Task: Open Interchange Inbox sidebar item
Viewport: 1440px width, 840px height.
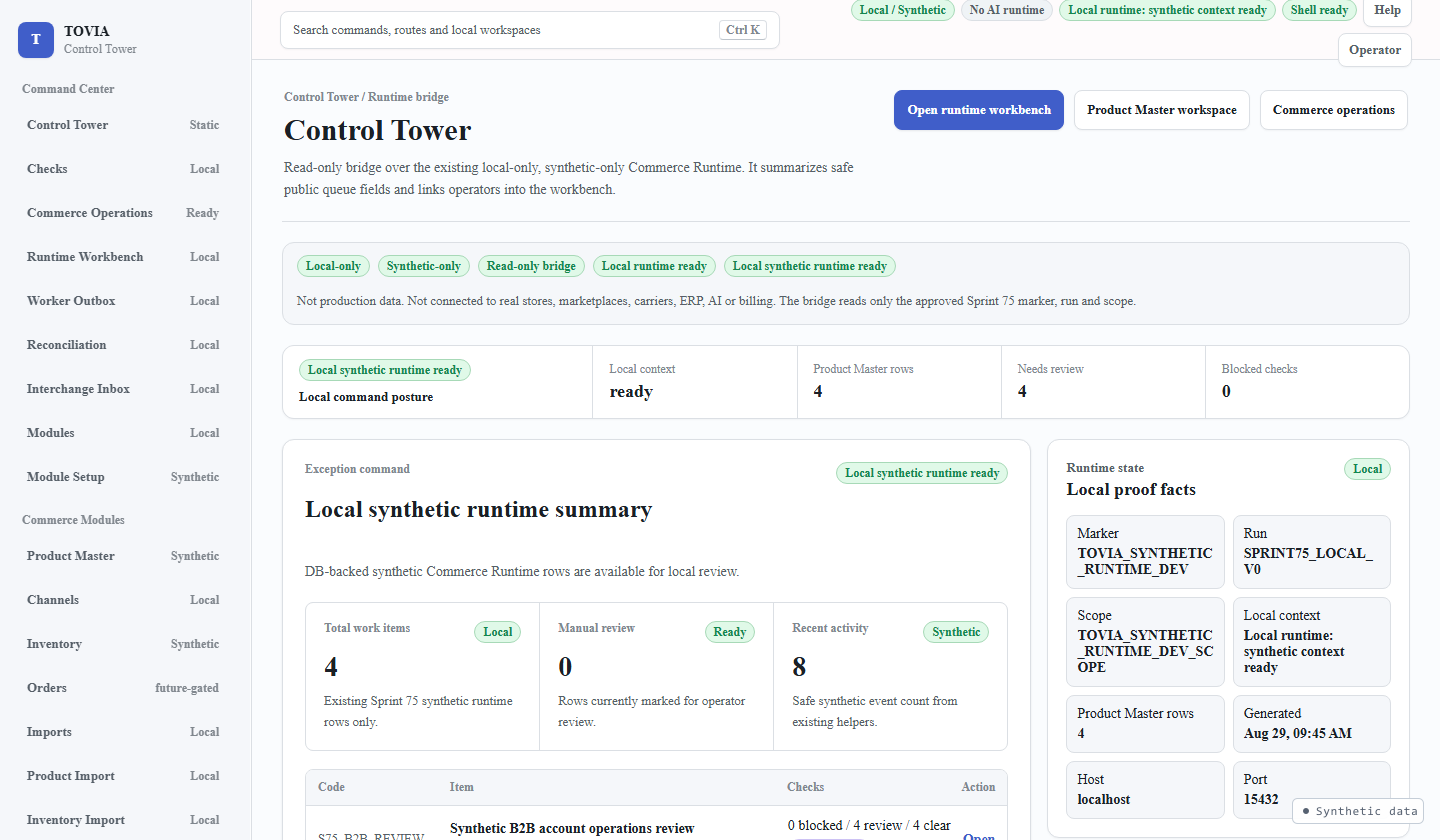Action: tap(123, 389)
